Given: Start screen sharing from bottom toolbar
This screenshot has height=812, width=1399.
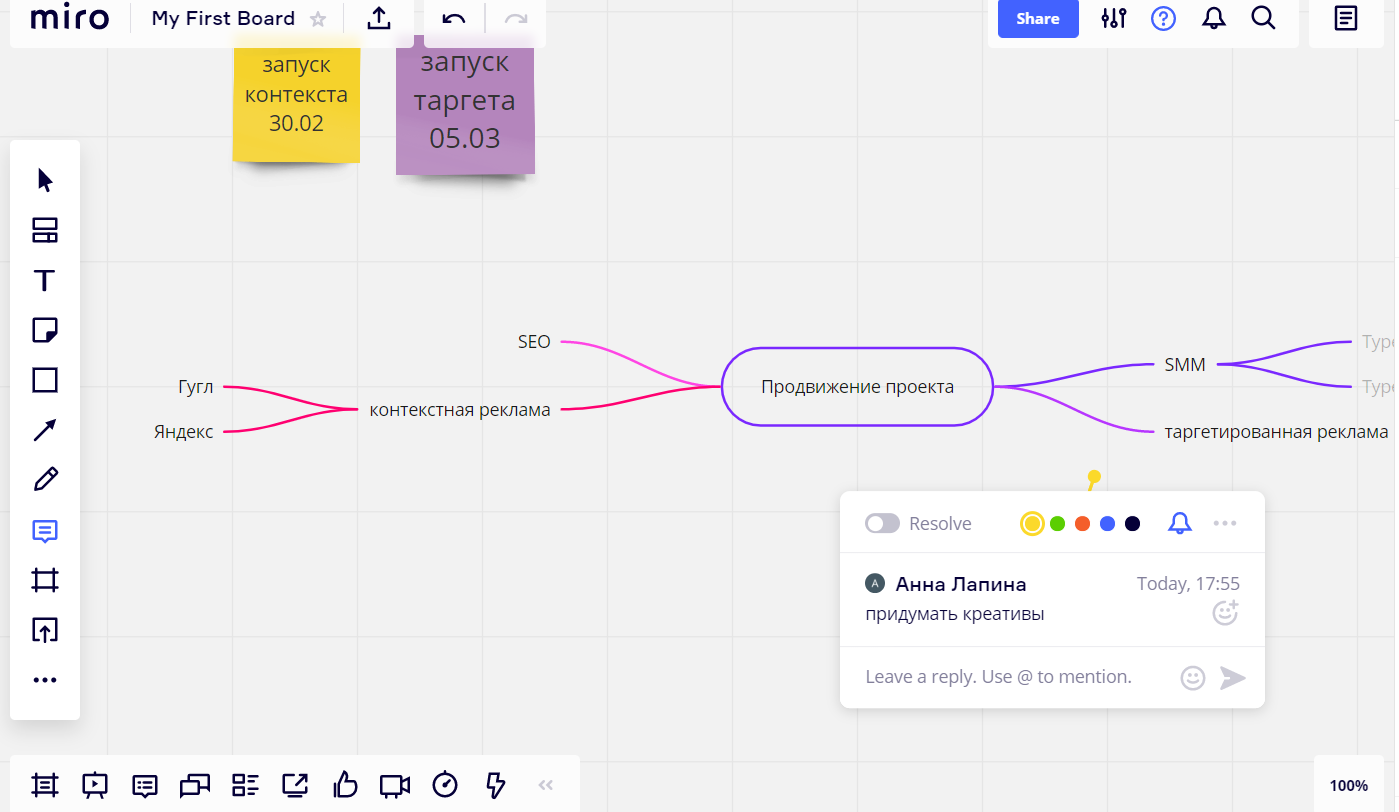Looking at the screenshot, I should coord(295,785).
